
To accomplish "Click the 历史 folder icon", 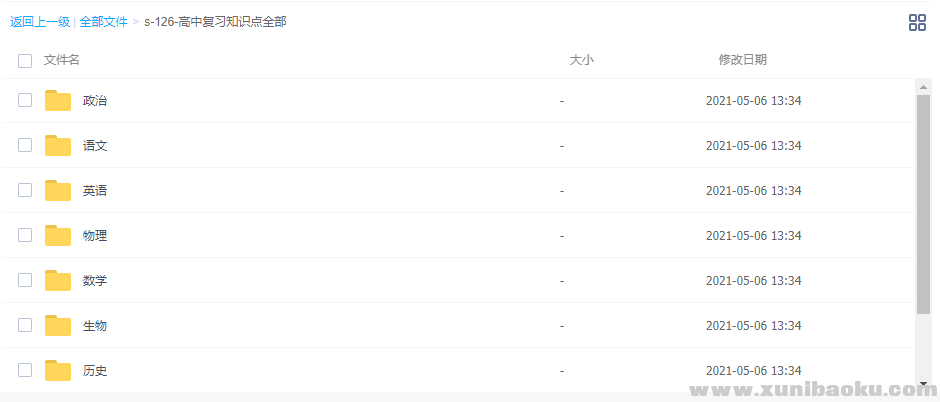I will point(58,370).
